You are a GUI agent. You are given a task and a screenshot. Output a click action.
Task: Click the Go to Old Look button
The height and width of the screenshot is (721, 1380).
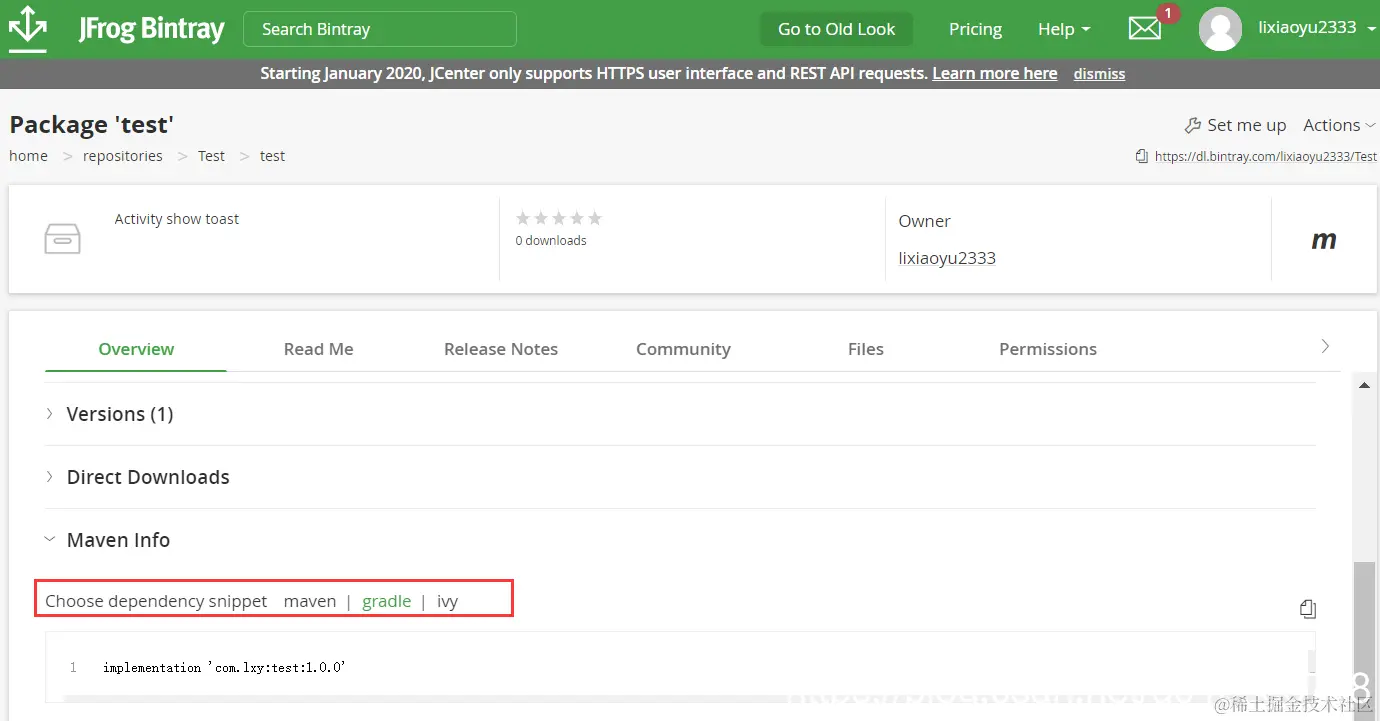[836, 29]
